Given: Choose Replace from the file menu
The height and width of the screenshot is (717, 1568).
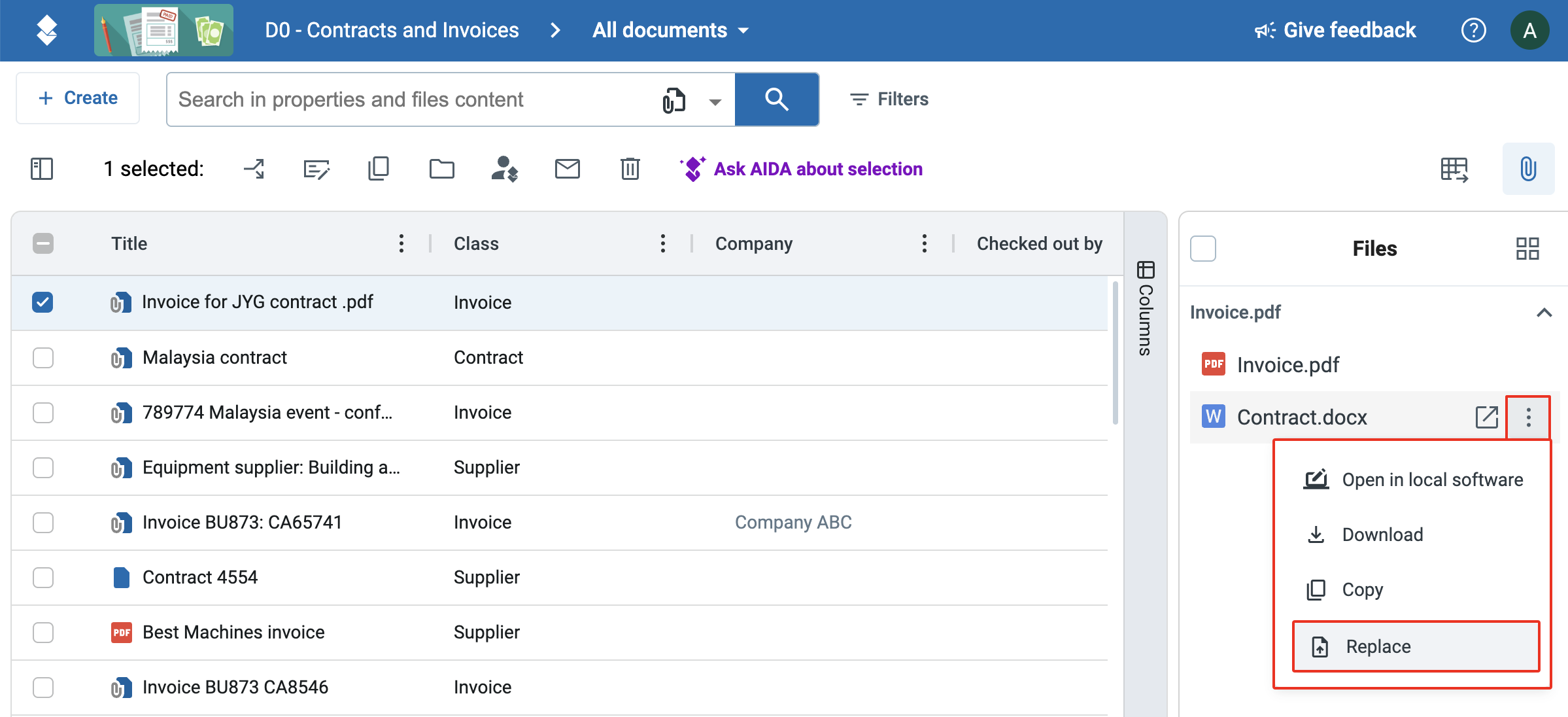Looking at the screenshot, I should pos(1416,646).
